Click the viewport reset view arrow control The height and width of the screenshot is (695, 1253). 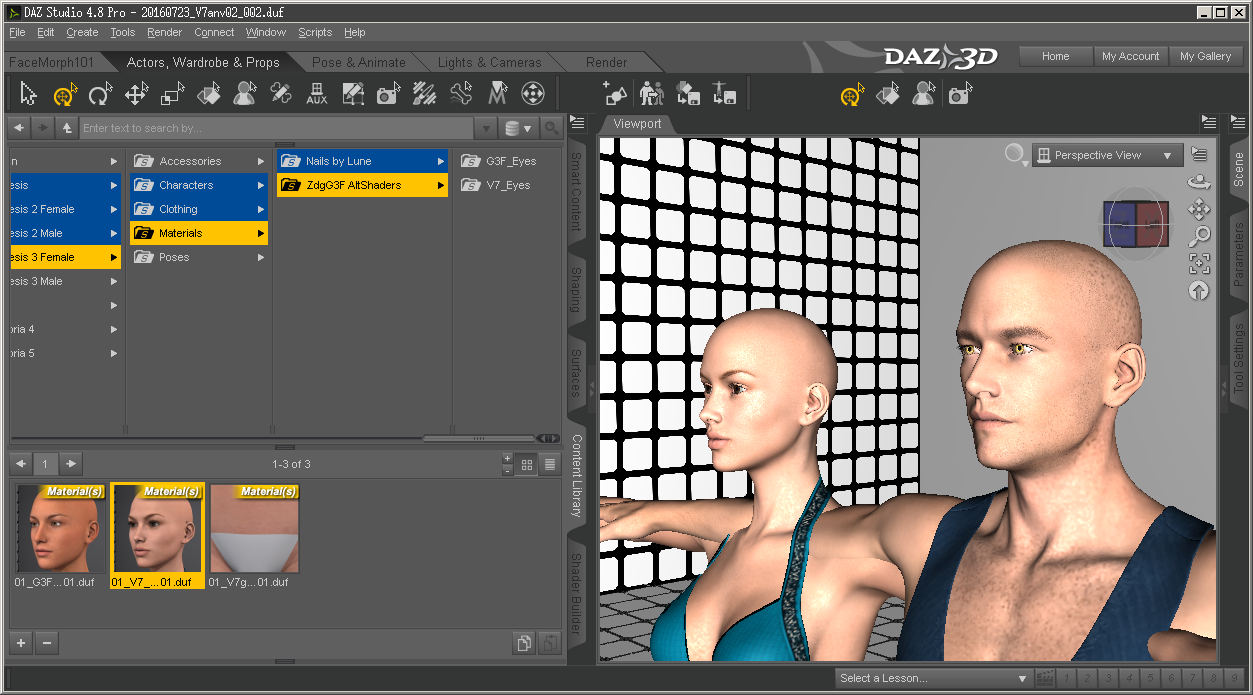pyautogui.click(x=1199, y=290)
